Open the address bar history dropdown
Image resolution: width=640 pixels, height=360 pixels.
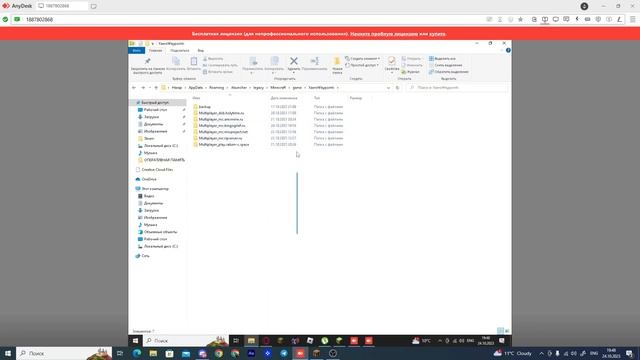pos(388,88)
